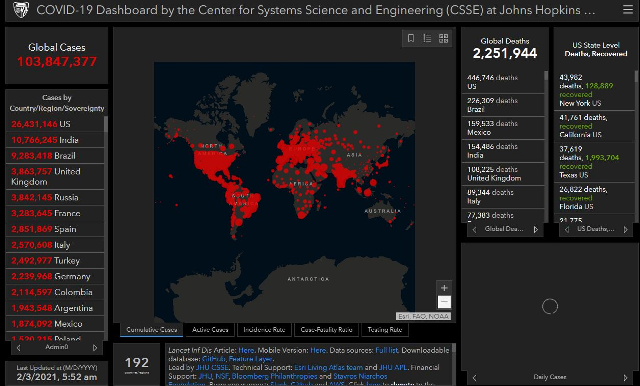
Task: Advance the Admin0 list with right arrow
Action: tap(95, 348)
